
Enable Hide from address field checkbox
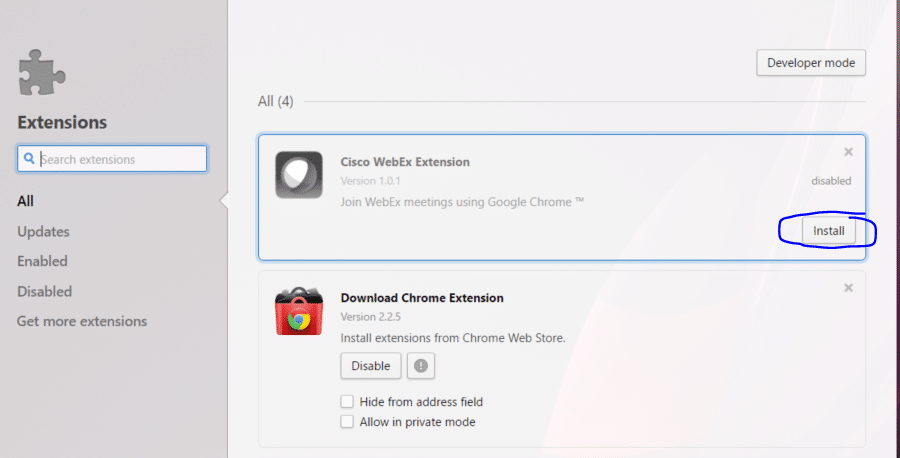[x=347, y=401]
